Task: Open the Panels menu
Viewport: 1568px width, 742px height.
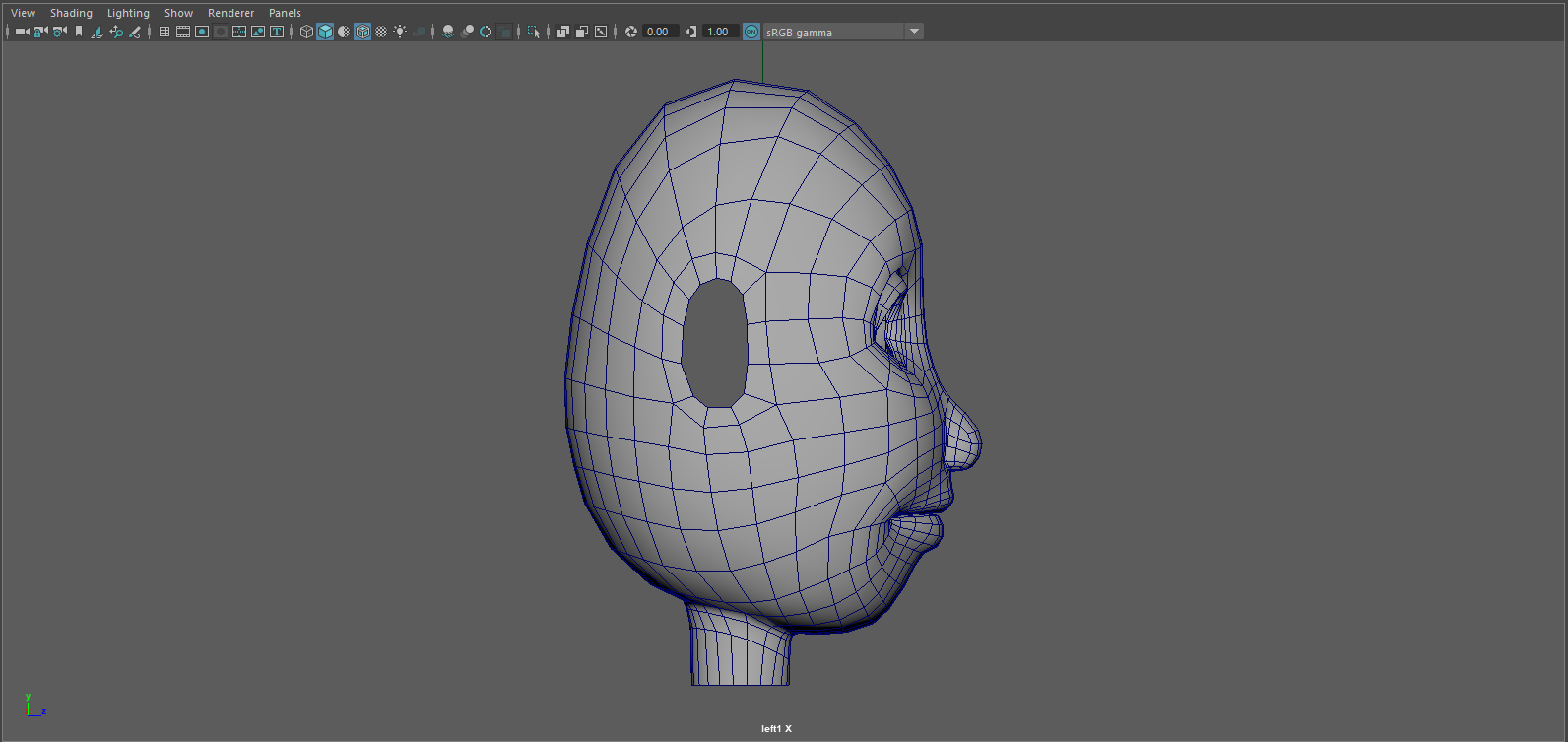Action: [285, 13]
